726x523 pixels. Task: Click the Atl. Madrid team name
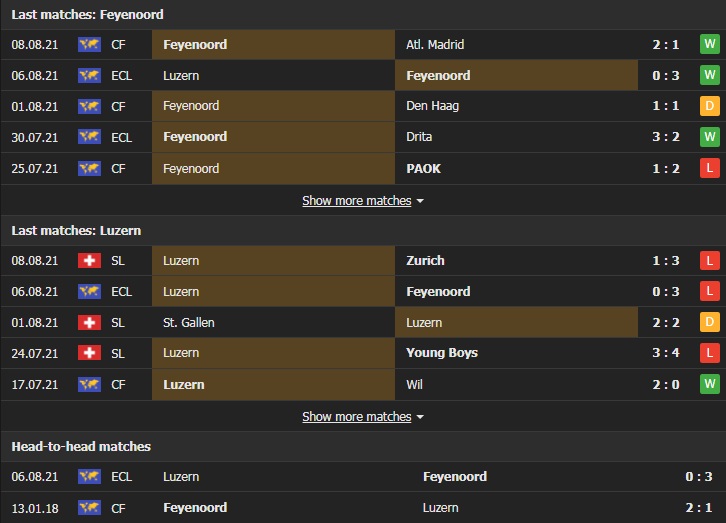point(435,45)
